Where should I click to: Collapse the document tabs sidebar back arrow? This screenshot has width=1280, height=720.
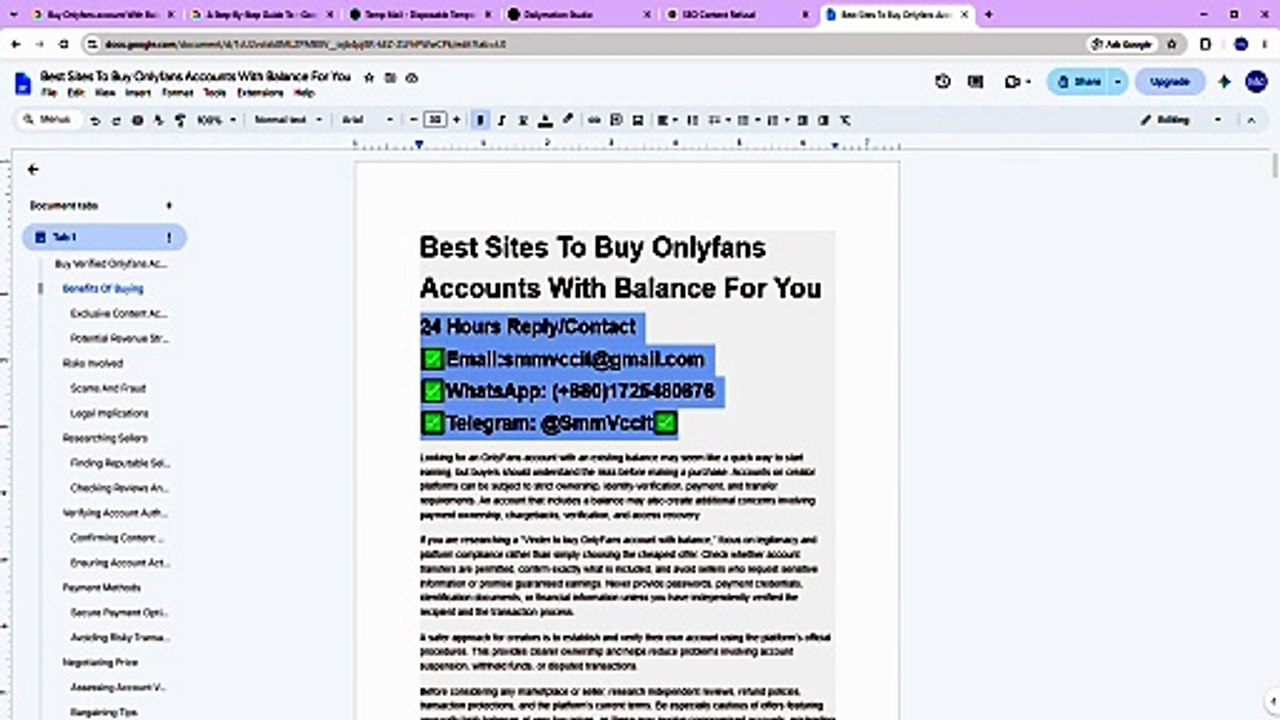pyautogui.click(x=33, y=170)
